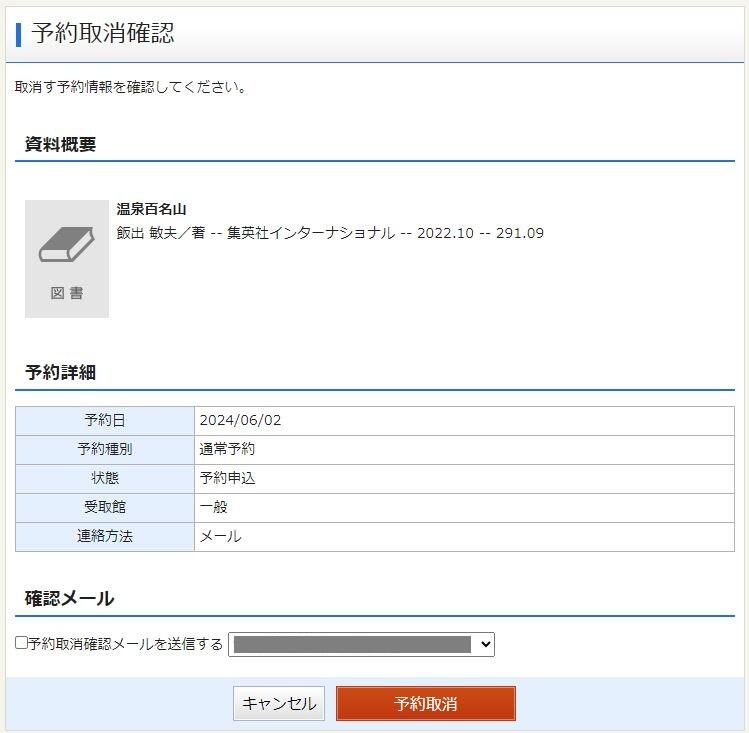Click the 予約取消確認メールを送信する label text
The width and height of the screenshot is (749, 733).
coord(126,644)
